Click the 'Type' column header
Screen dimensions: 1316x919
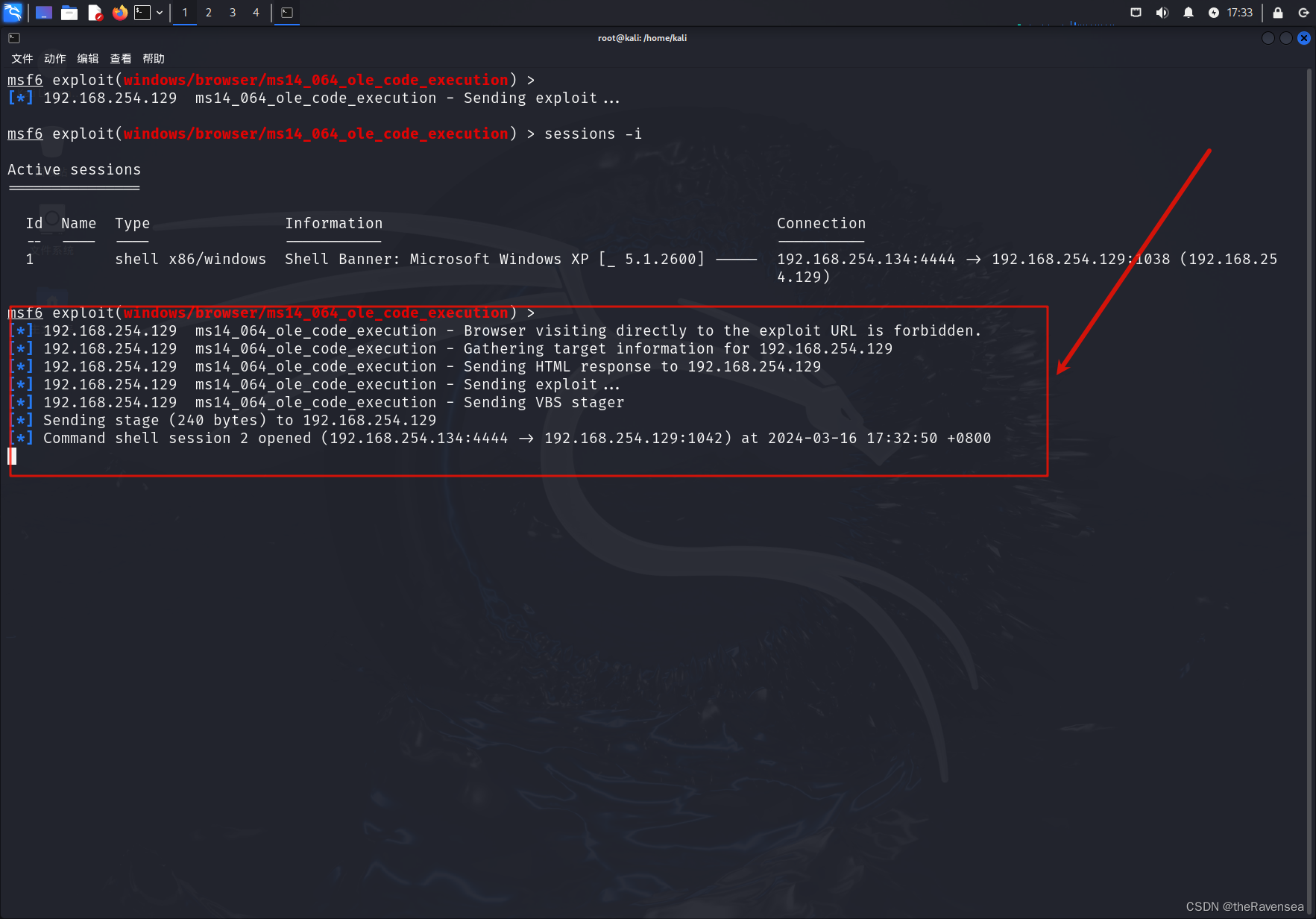(133, 223)
